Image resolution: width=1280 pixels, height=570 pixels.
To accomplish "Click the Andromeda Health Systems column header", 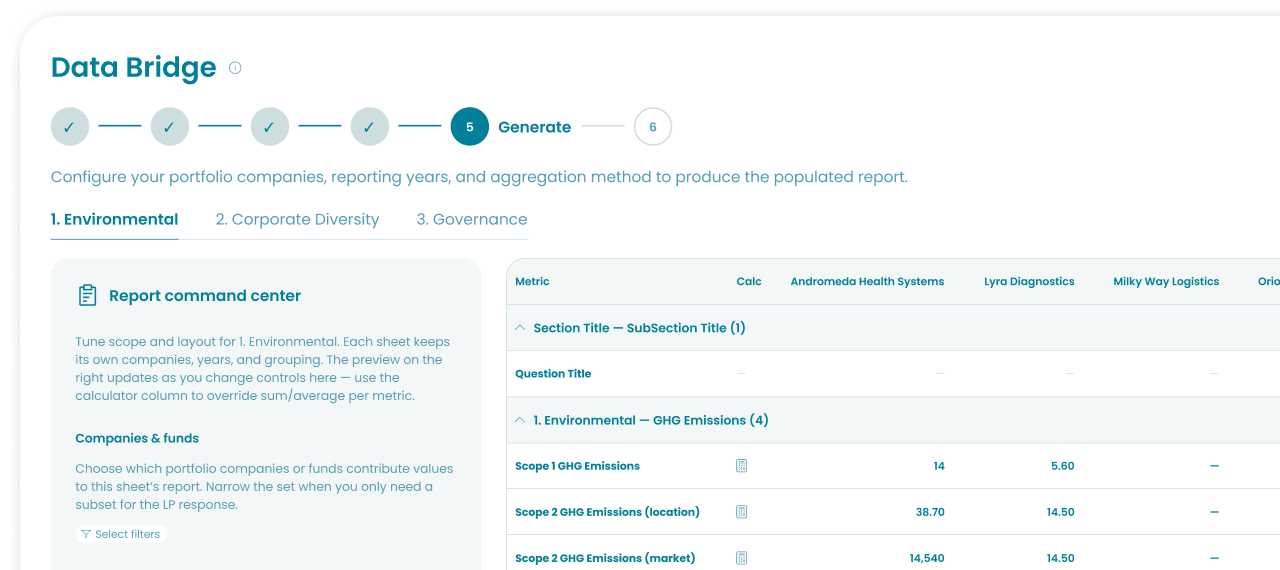I will (867, 282).
